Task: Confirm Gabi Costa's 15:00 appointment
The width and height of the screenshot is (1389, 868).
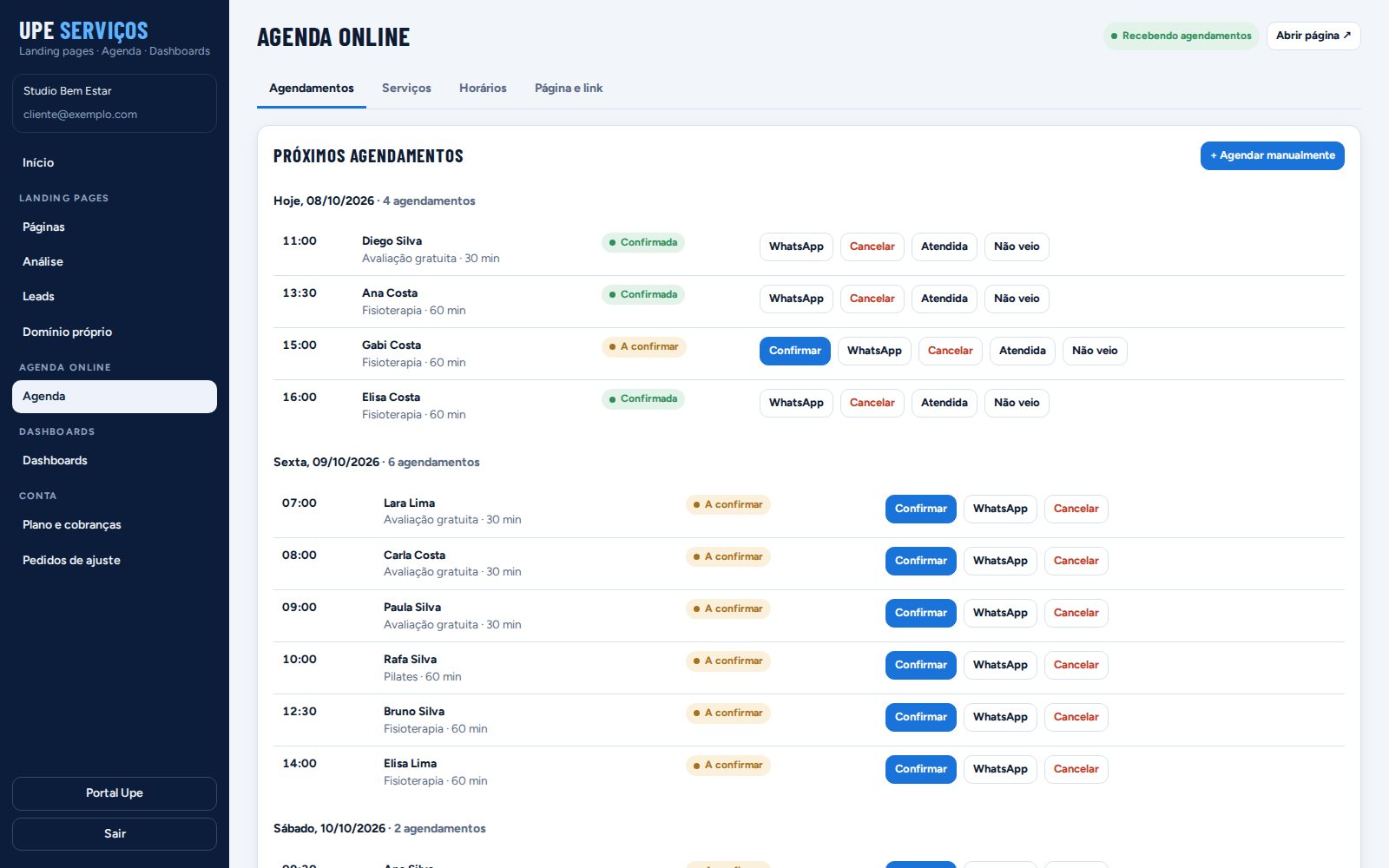Action: pos(794,351)
